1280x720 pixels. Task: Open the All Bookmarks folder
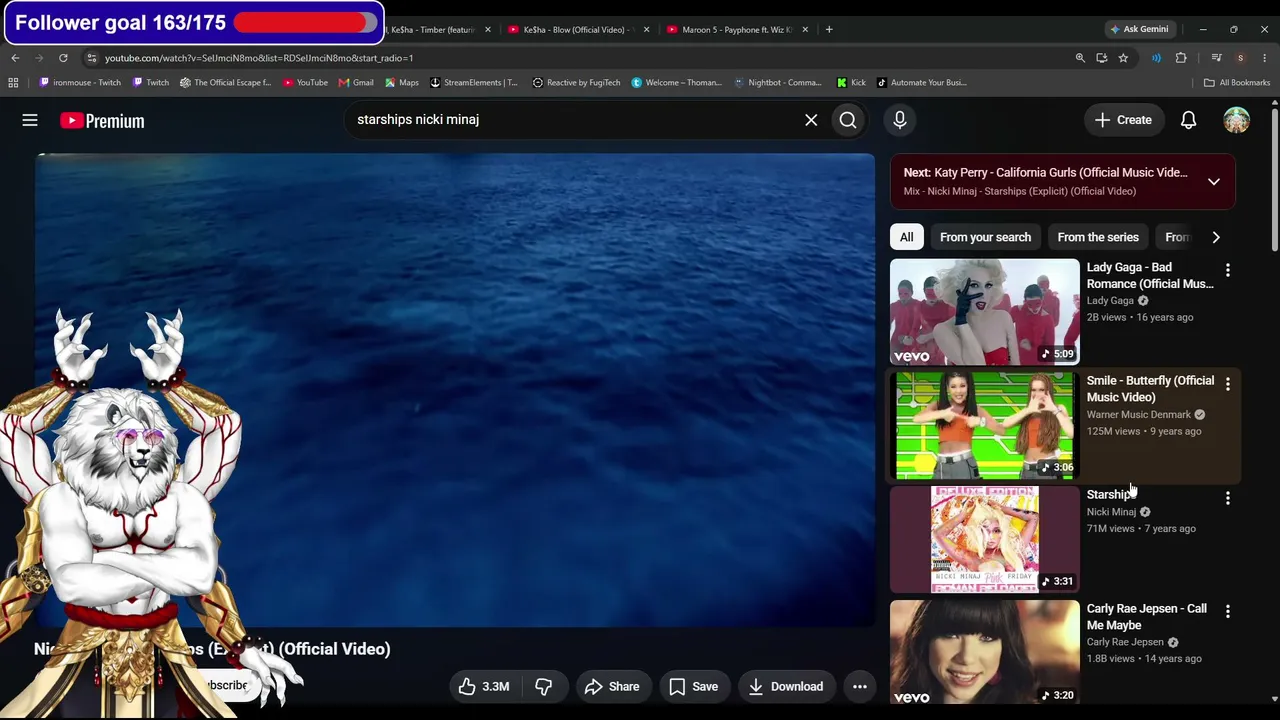pyautogui.click(x=1237, y=83)
